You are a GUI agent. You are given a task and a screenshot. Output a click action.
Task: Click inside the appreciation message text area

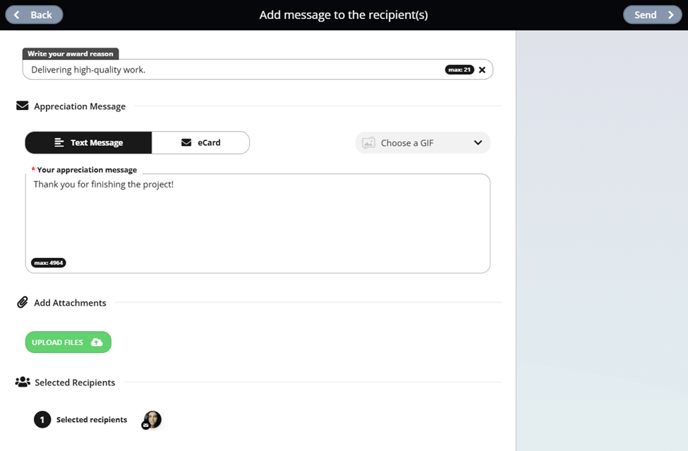click(x=258, y=223)
